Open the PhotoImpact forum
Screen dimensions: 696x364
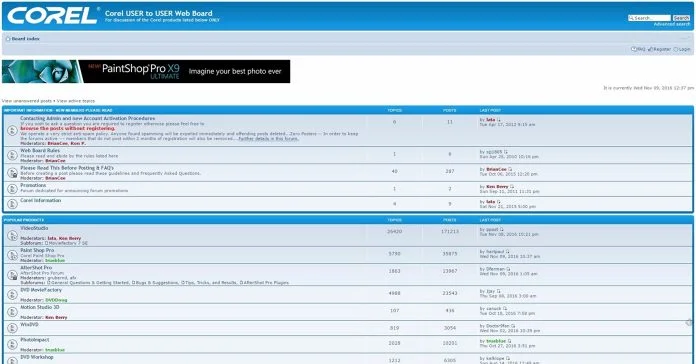pos(35,340)
